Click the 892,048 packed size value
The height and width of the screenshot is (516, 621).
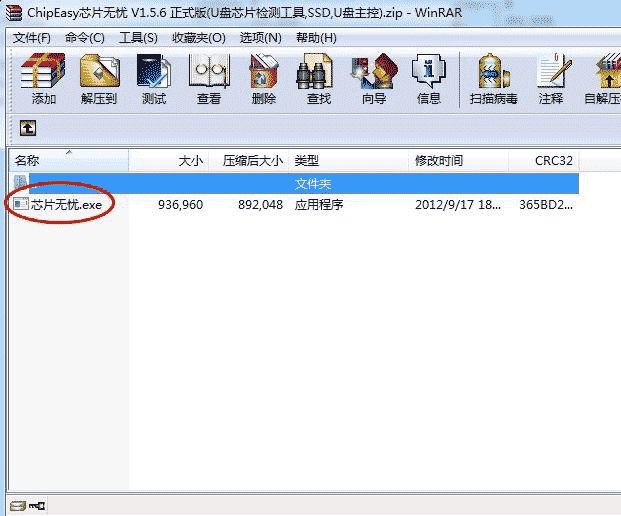[260, 205]
